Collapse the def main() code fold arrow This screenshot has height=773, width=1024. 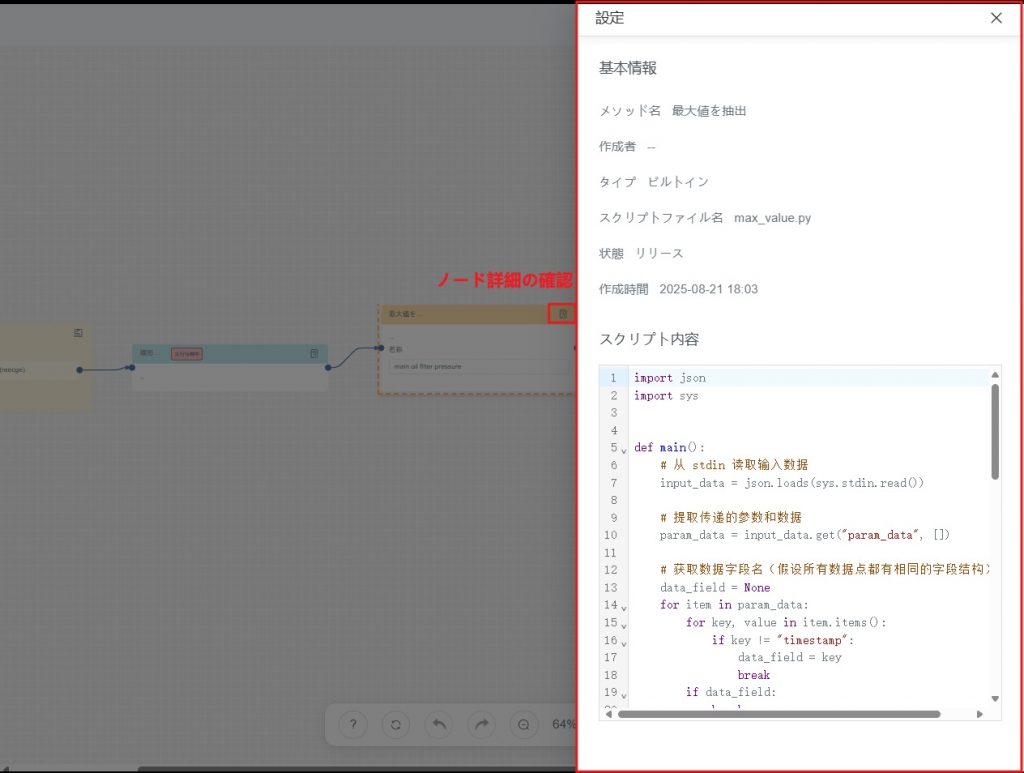pos(624,449)
